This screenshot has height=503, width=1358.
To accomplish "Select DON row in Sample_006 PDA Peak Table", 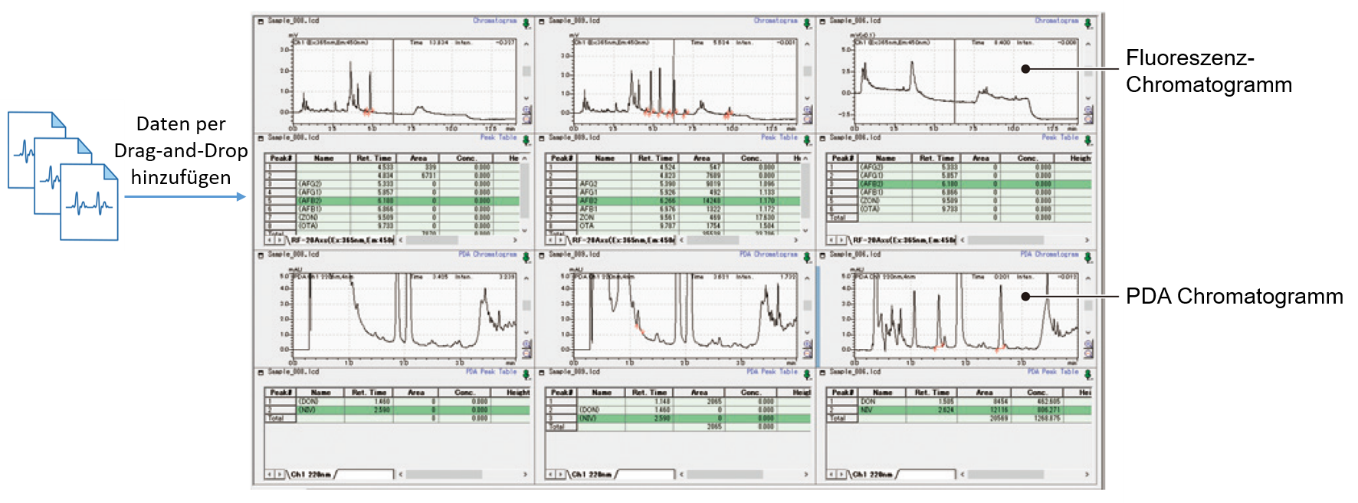I will tap(958, 401).
